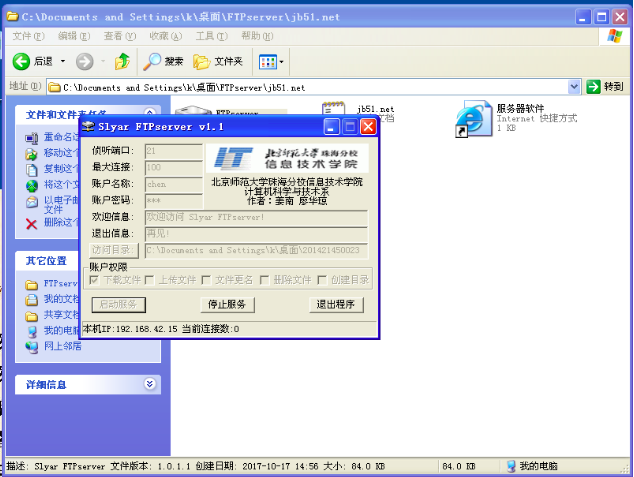The width and height of the screenshot is (634, 477).
Task: Click the red X Delete file icon
Action: click(31, 224)
